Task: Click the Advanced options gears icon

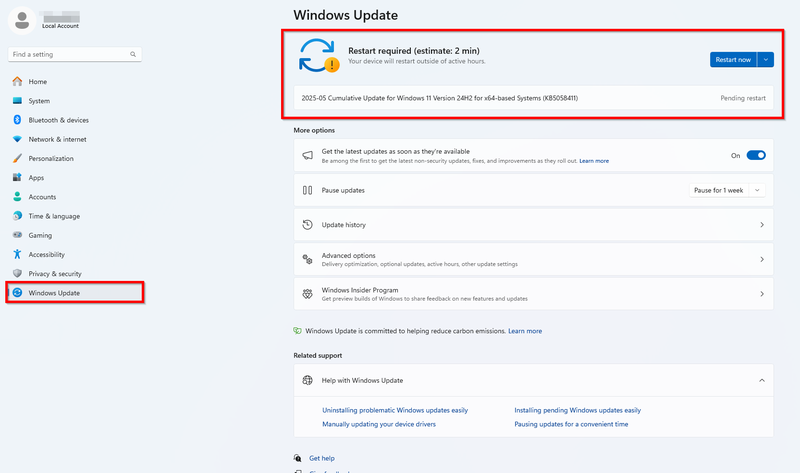Action: point(307,259)
